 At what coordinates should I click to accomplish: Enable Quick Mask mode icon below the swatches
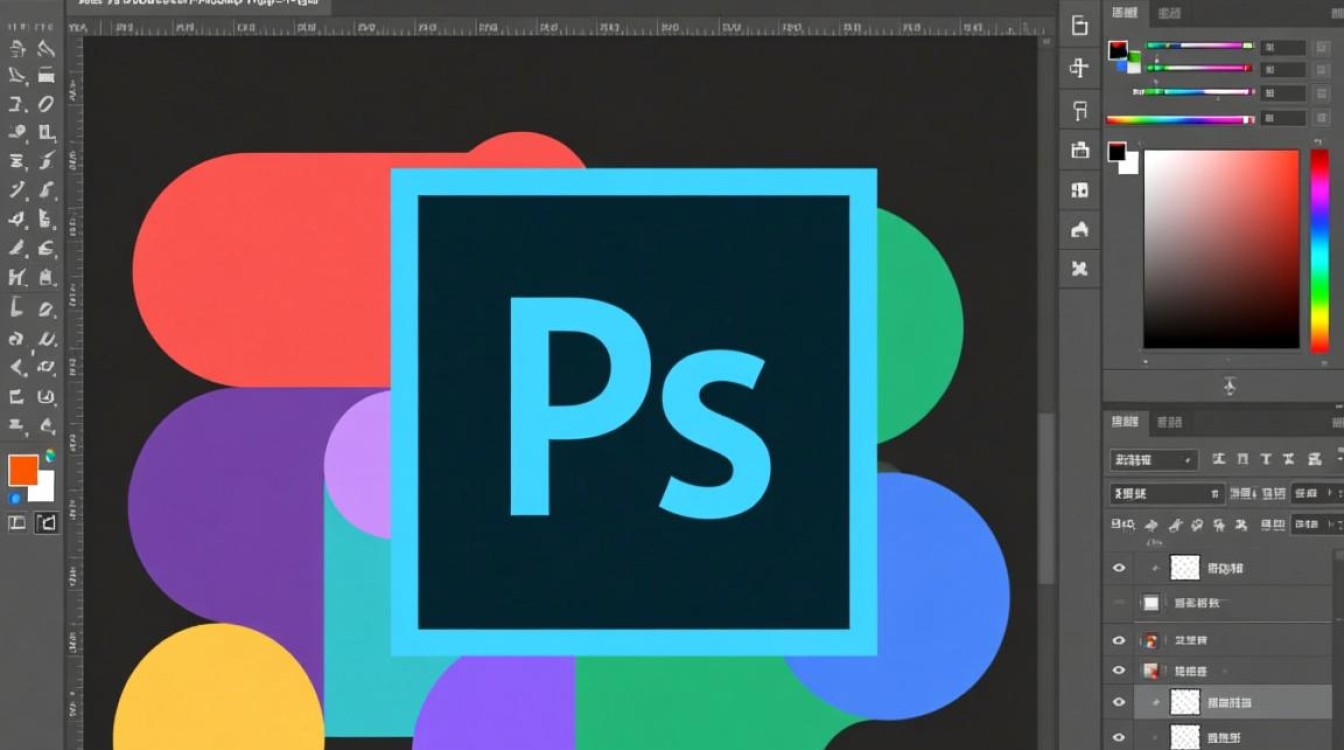pyautogui.click(x=46, y=523)
